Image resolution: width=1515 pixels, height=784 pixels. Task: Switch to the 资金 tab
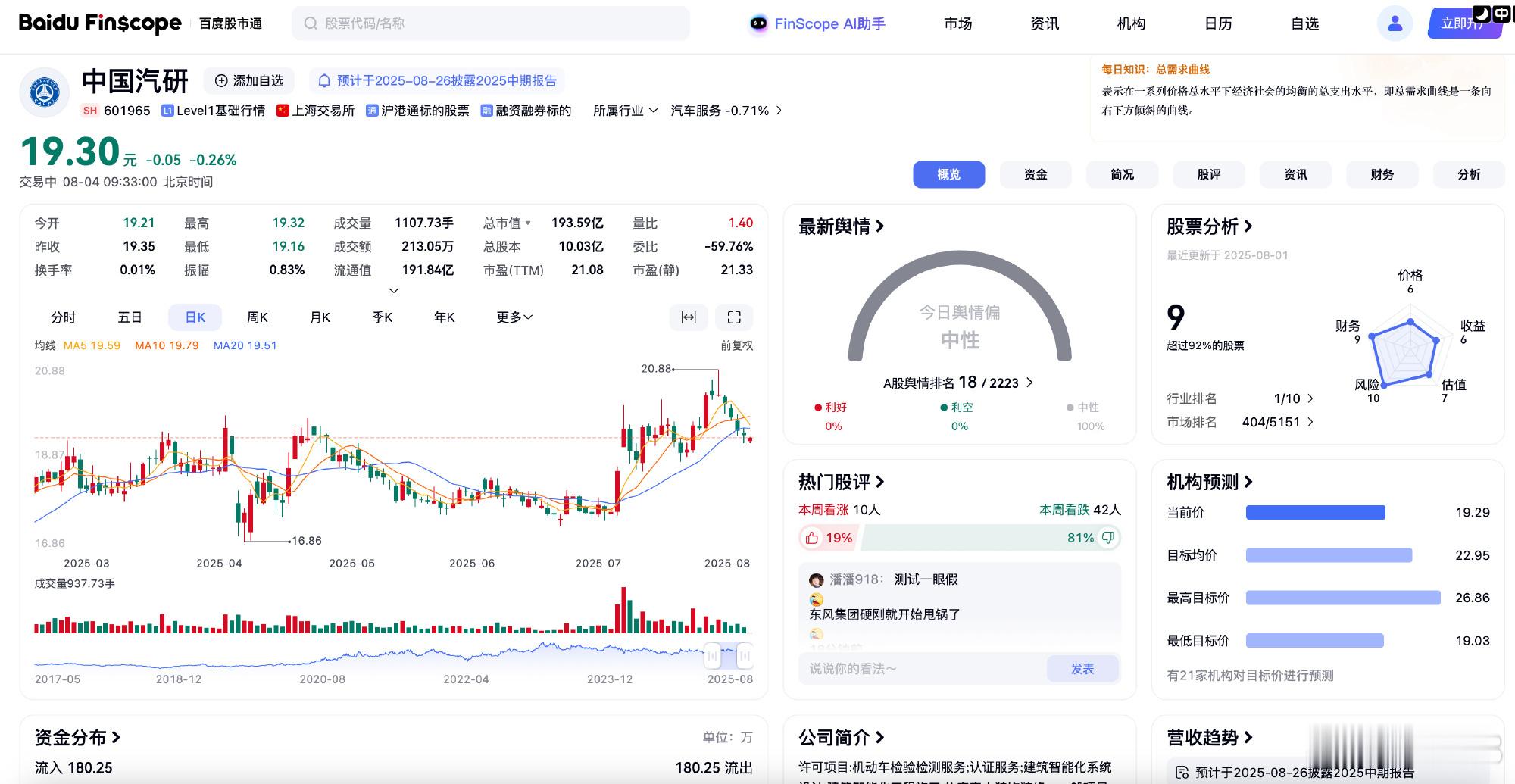1036,174
